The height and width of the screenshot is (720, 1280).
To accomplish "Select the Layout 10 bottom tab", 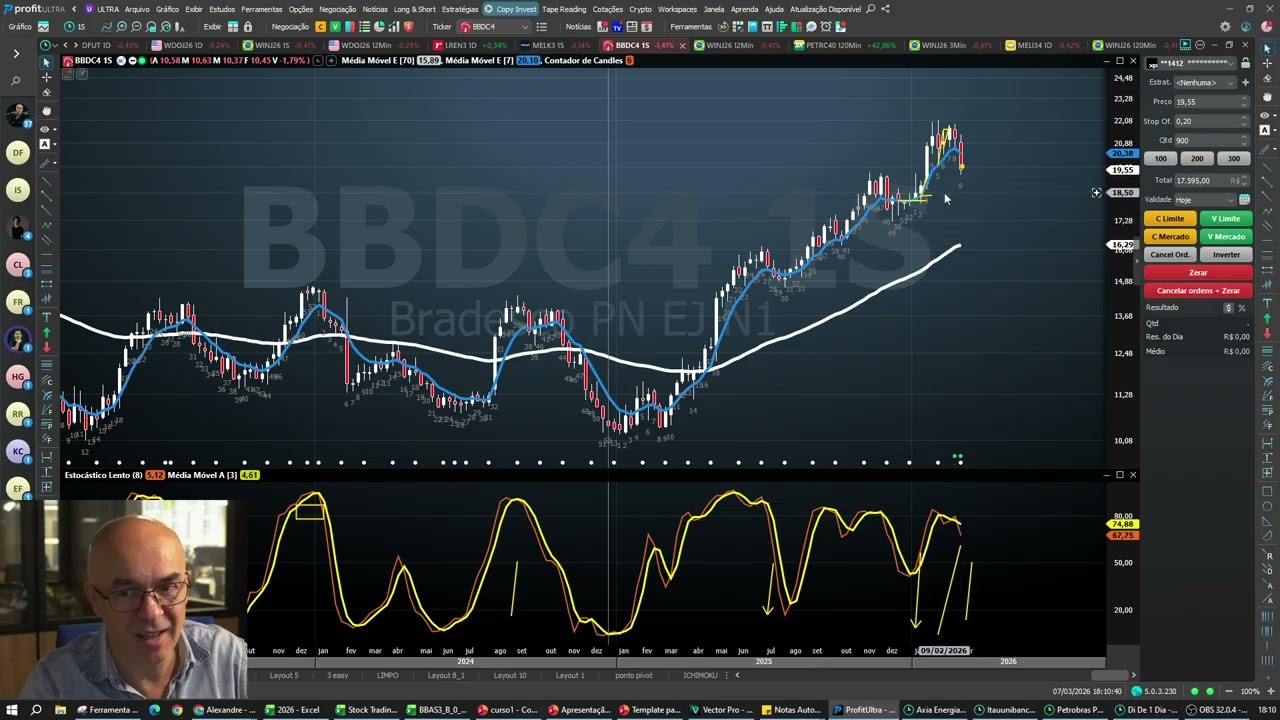I will pyautogui.click(x=509, y=675).
